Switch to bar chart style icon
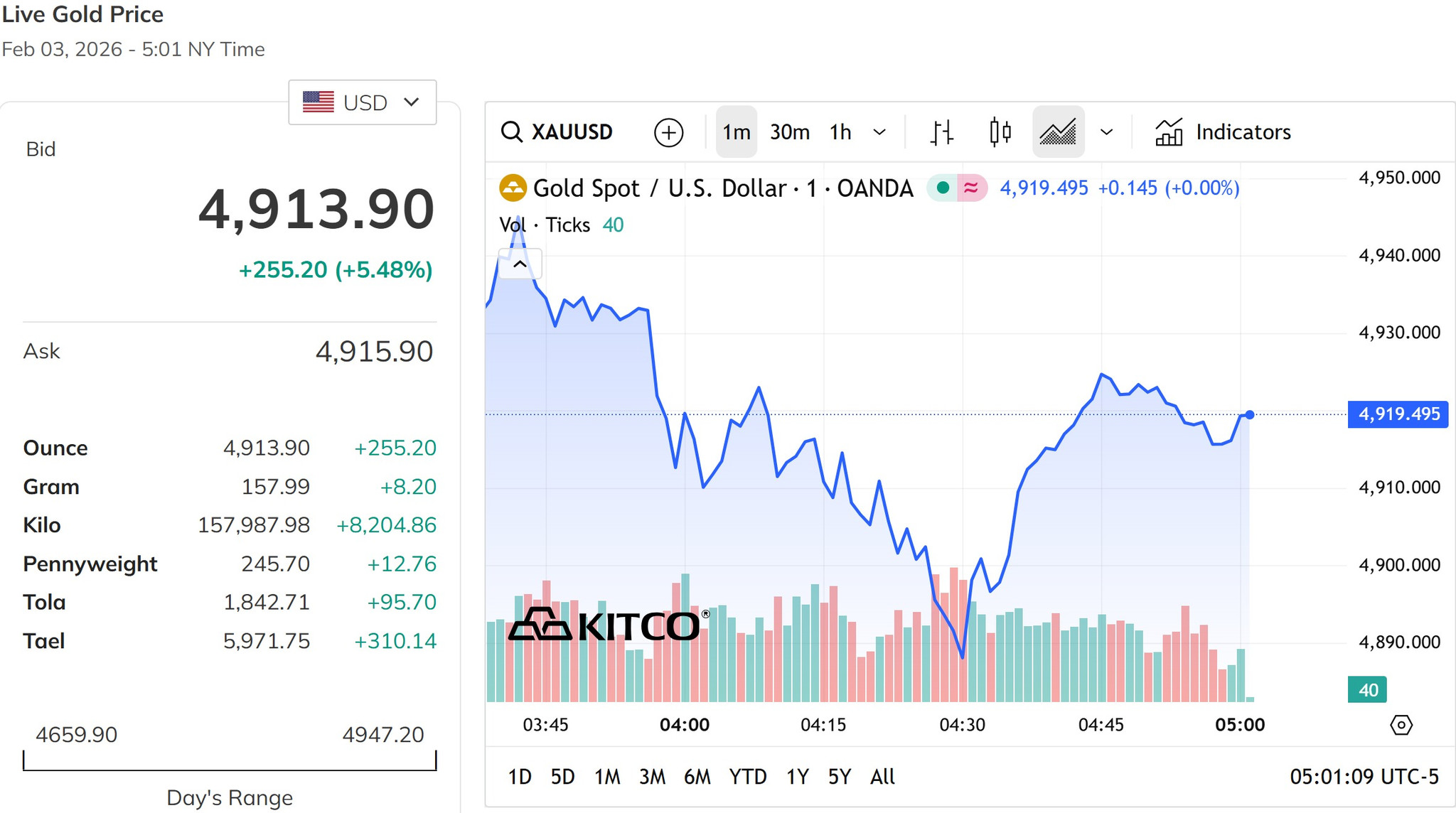 (x=942, y=132)
